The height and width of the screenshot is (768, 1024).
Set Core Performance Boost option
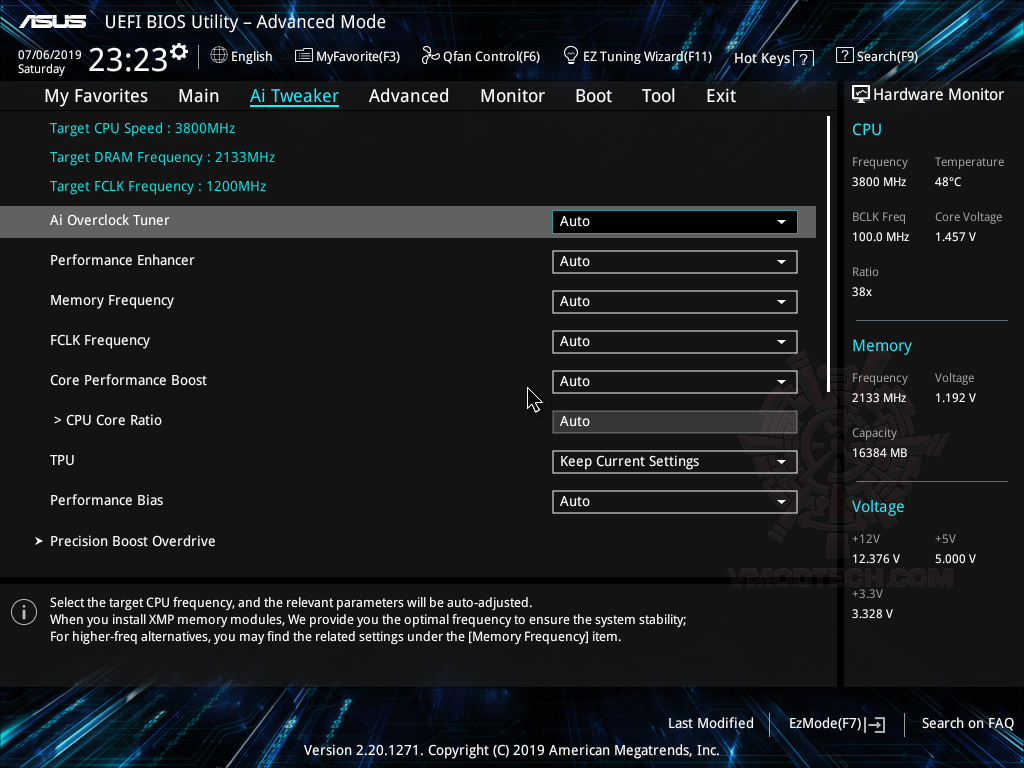click(674, 381)
